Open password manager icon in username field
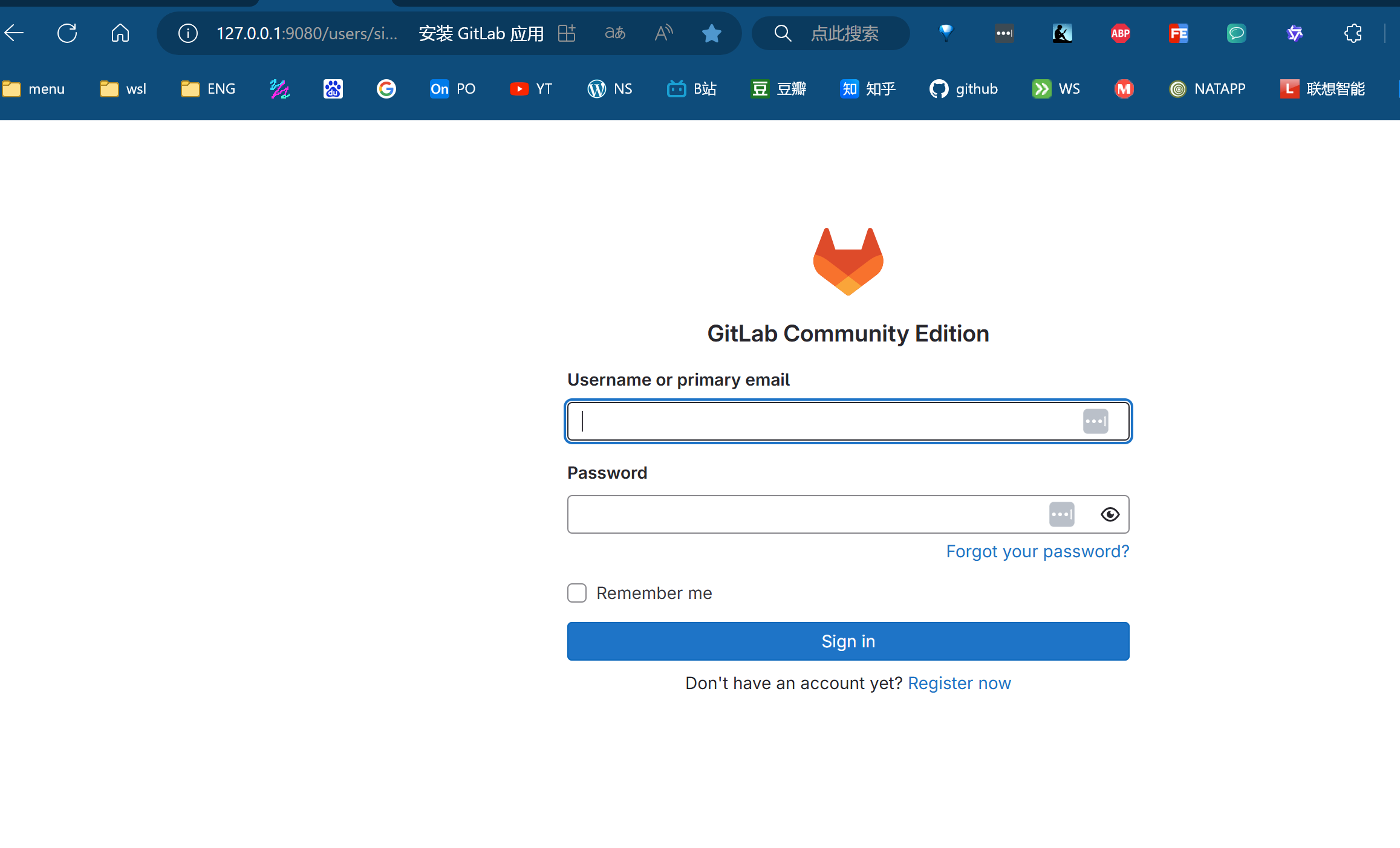 (x=1095, y=421)
